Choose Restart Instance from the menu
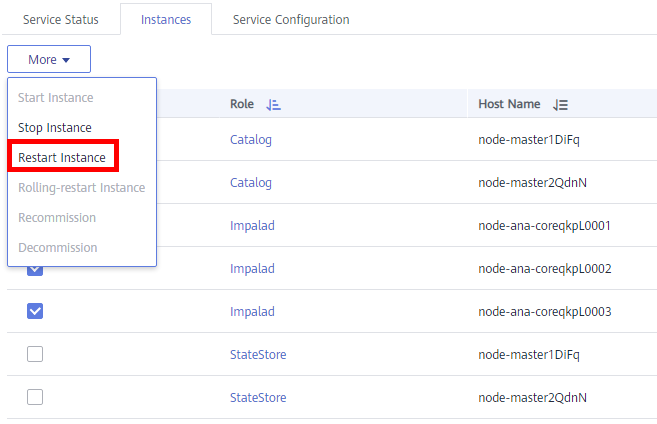 tap(62, 158)
